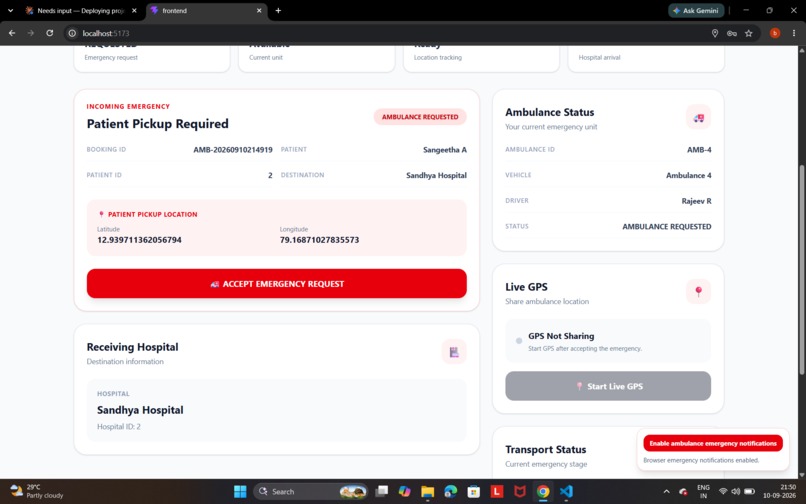The image size is (806, 504).
Task: Click the Ambulance 4 vehicle value
Action: (689, 175)
